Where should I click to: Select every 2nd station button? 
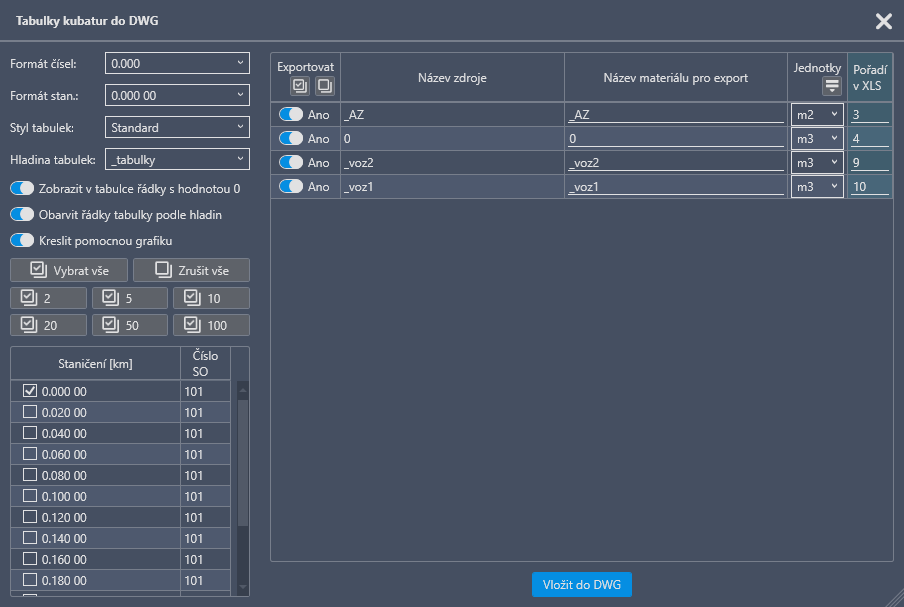click(x=49, y=298)
